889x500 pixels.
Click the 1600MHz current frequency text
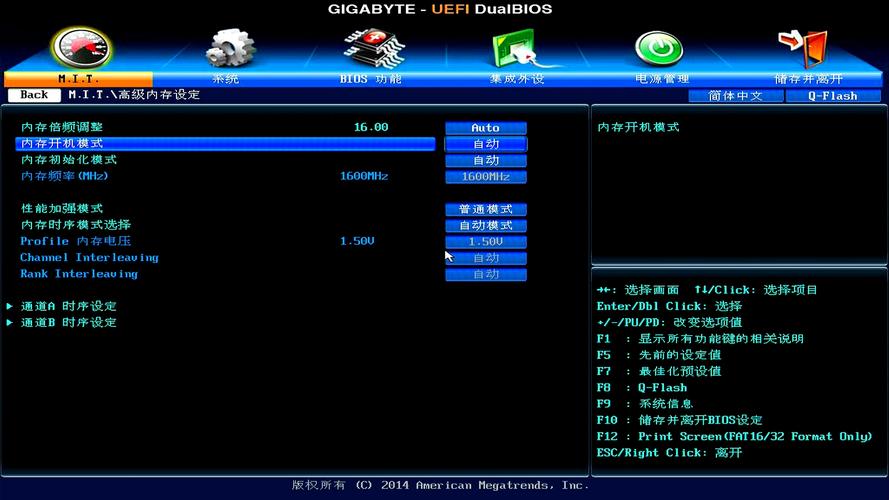pyautogui.click(x=364, y=176)
